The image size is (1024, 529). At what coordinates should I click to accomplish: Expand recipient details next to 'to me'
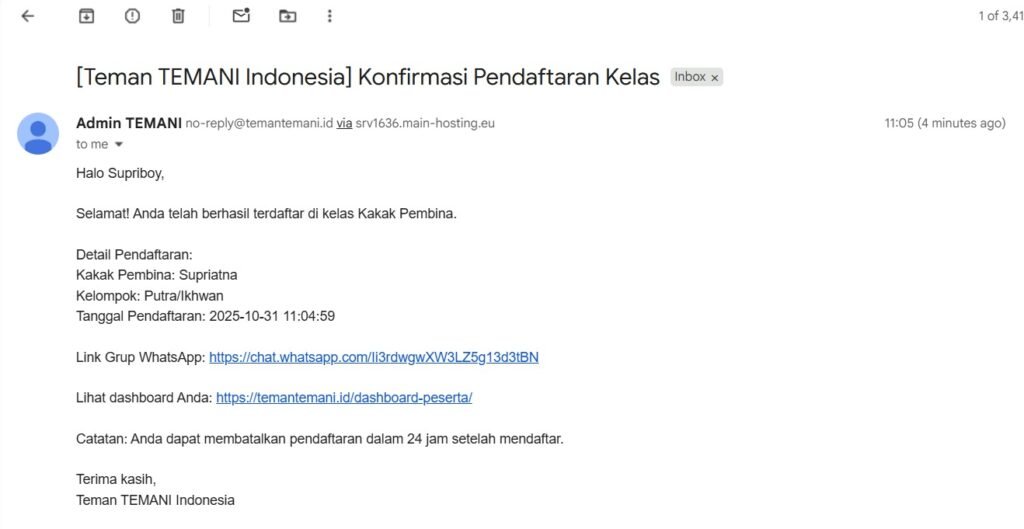[119, 145]
